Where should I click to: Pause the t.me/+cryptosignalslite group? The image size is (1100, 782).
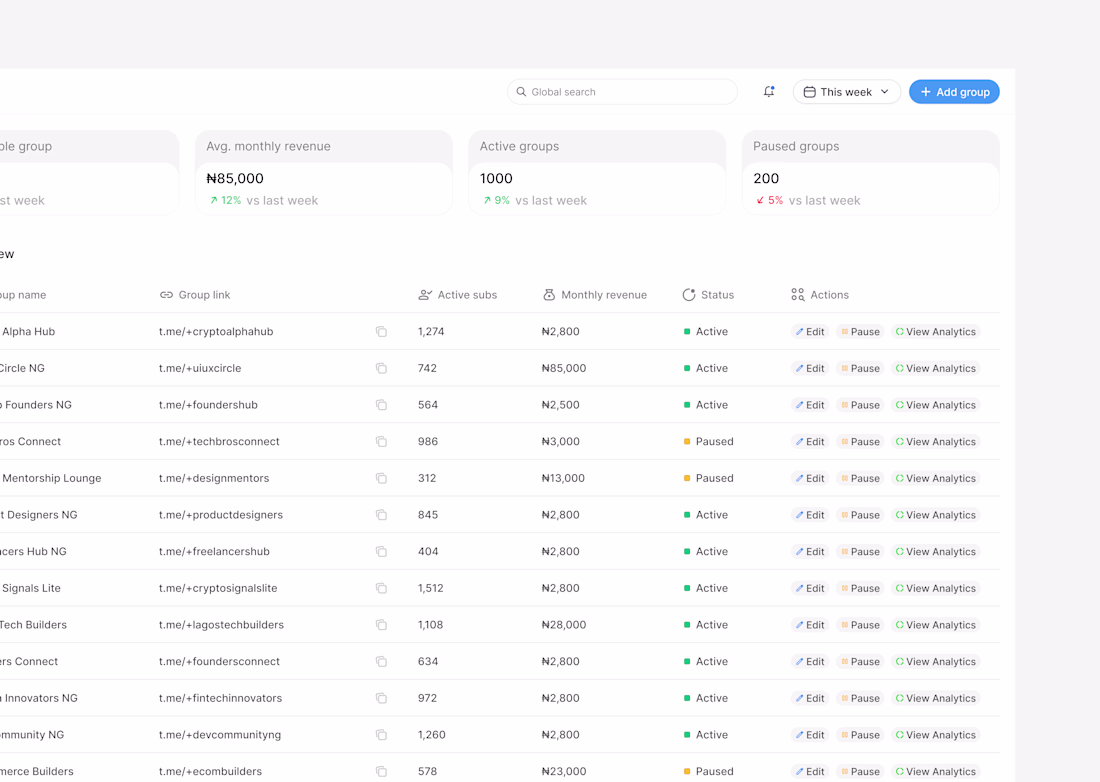point(860,588)
